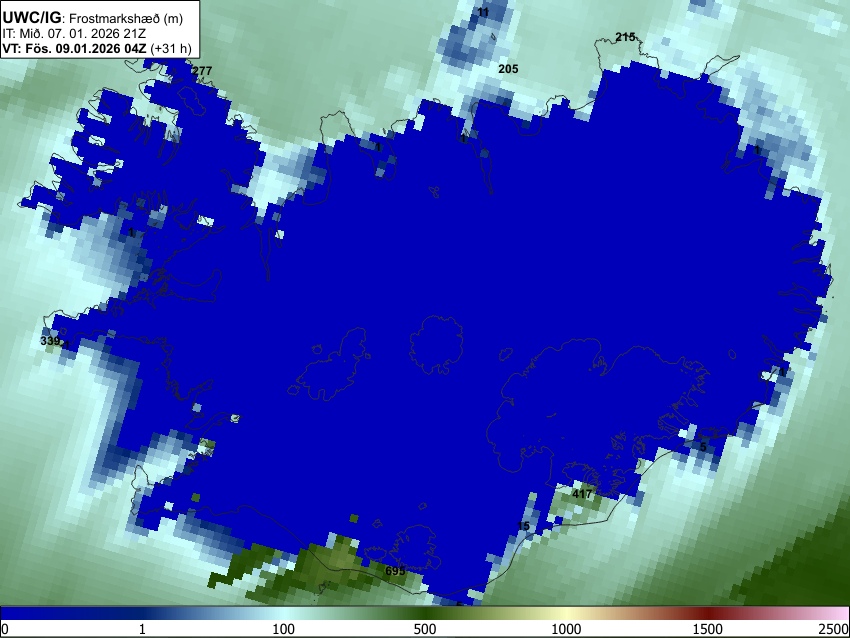The width and height of the screenshot is (850, 638).
Task: Click the "VT: Fös. 09.01.2026 04Z (+31 h)" line
Action: pos(97,48)
